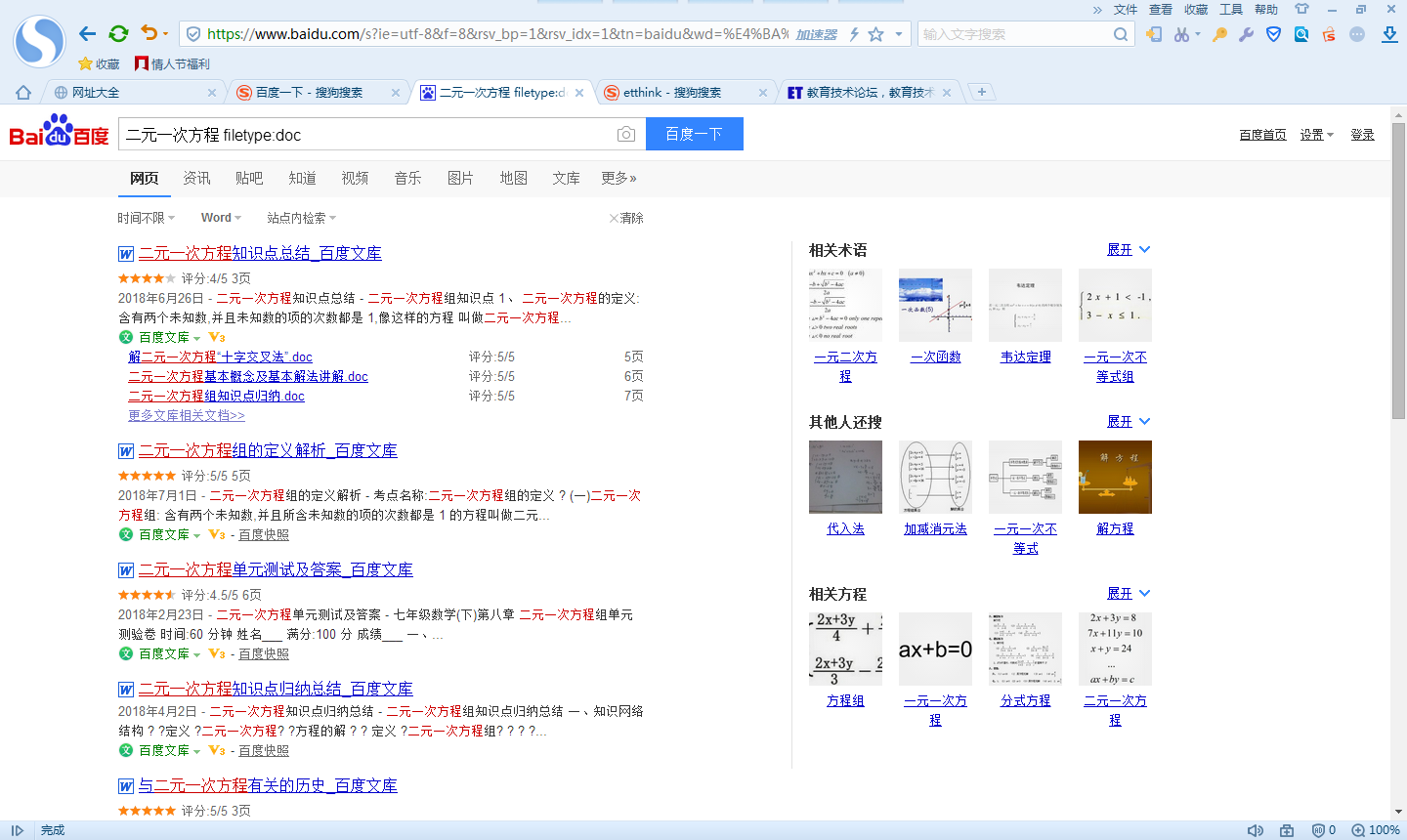Open 解二元一次方程"十字交叉法".doc link
The image size is (1407, 840).
point(221,357)
